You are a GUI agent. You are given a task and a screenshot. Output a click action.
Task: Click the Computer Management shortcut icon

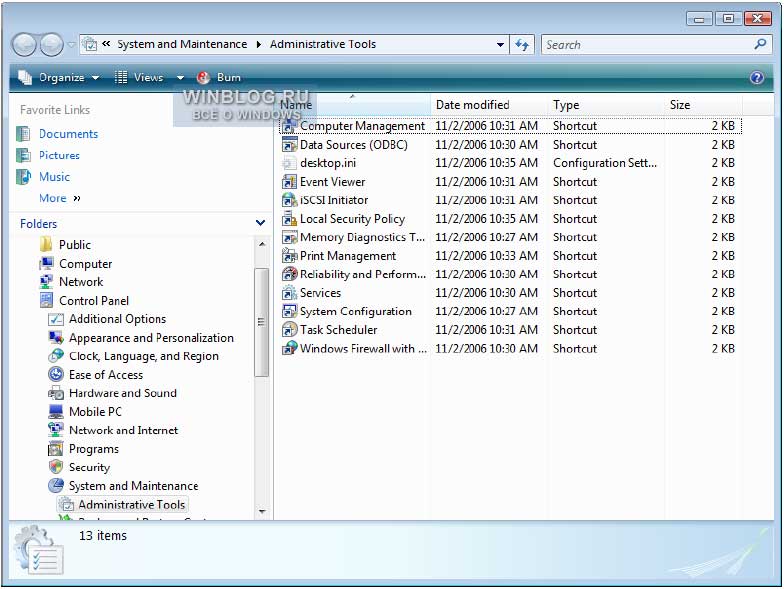click(289, 126)
